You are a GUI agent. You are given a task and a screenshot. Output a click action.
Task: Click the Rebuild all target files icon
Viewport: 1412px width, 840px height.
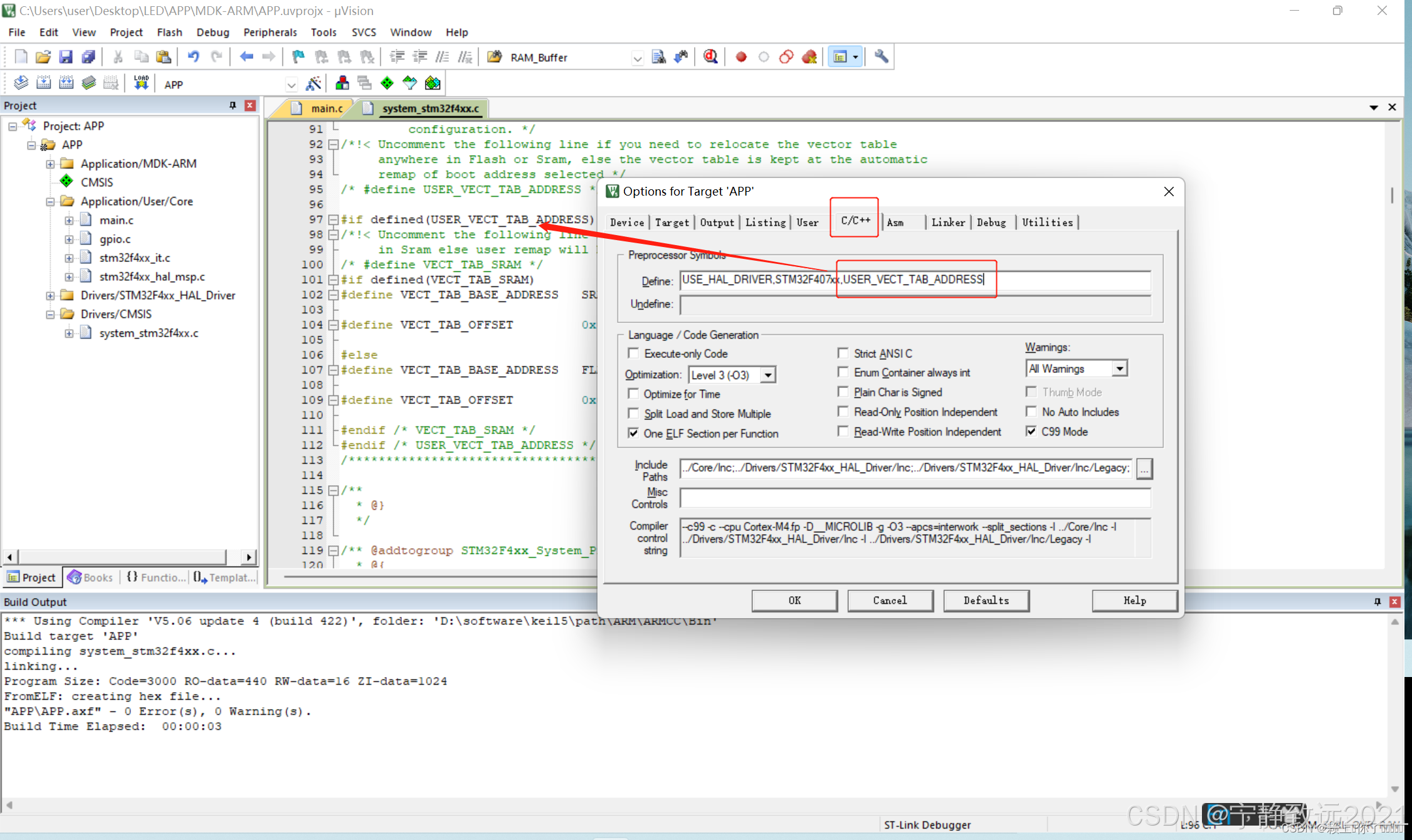pos(66,83)
